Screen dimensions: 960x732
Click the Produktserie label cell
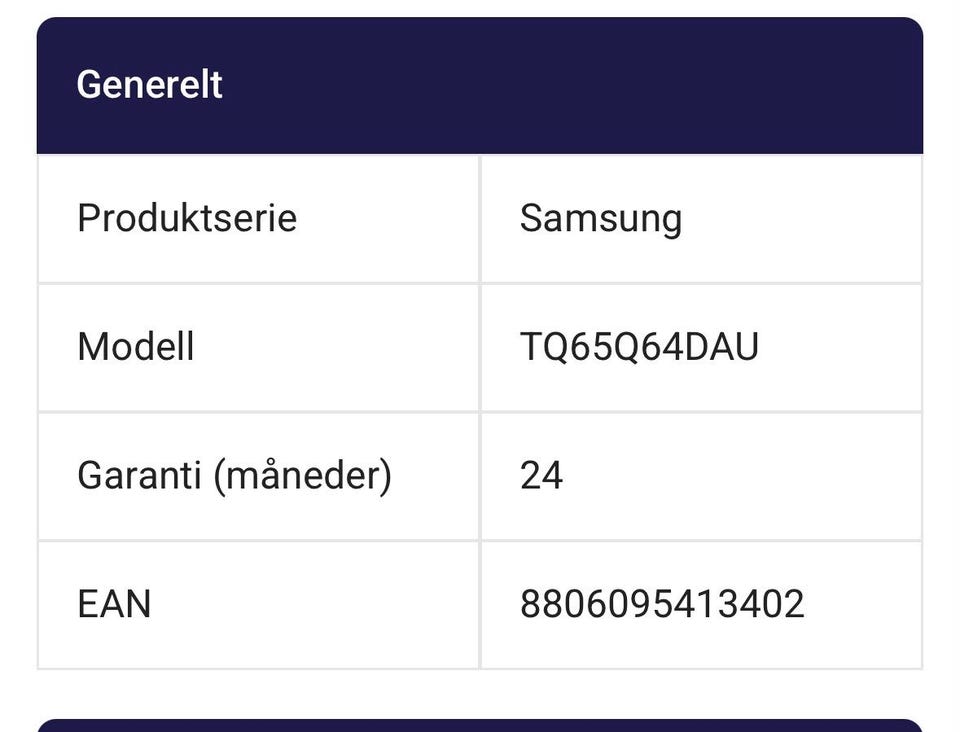pyautogui.click(x=258, y=219)
